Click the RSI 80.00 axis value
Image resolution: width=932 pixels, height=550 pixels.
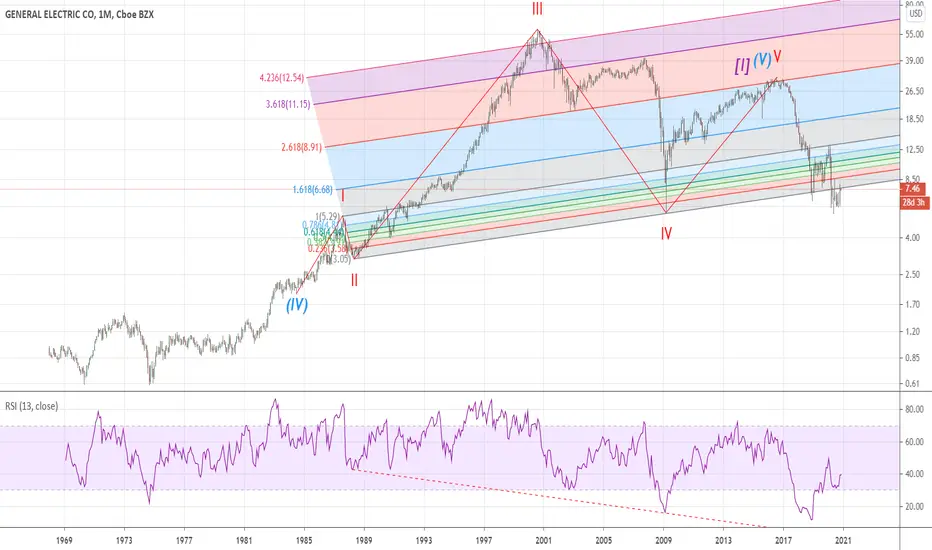[915, 409]
